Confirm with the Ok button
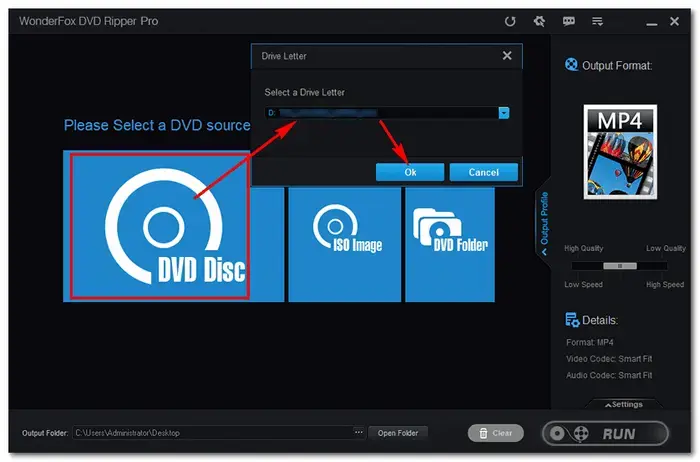700x462 pixels. (x=410, y=172)
